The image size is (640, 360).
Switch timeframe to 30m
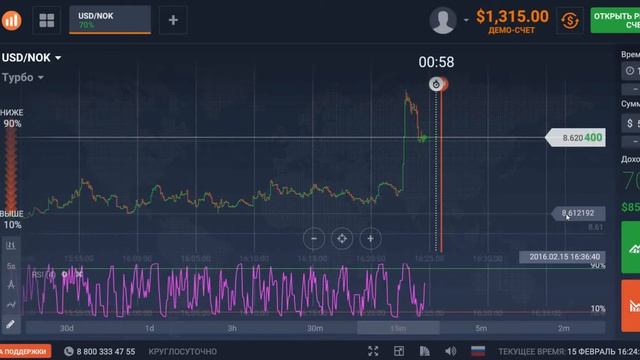pos(315,328)
